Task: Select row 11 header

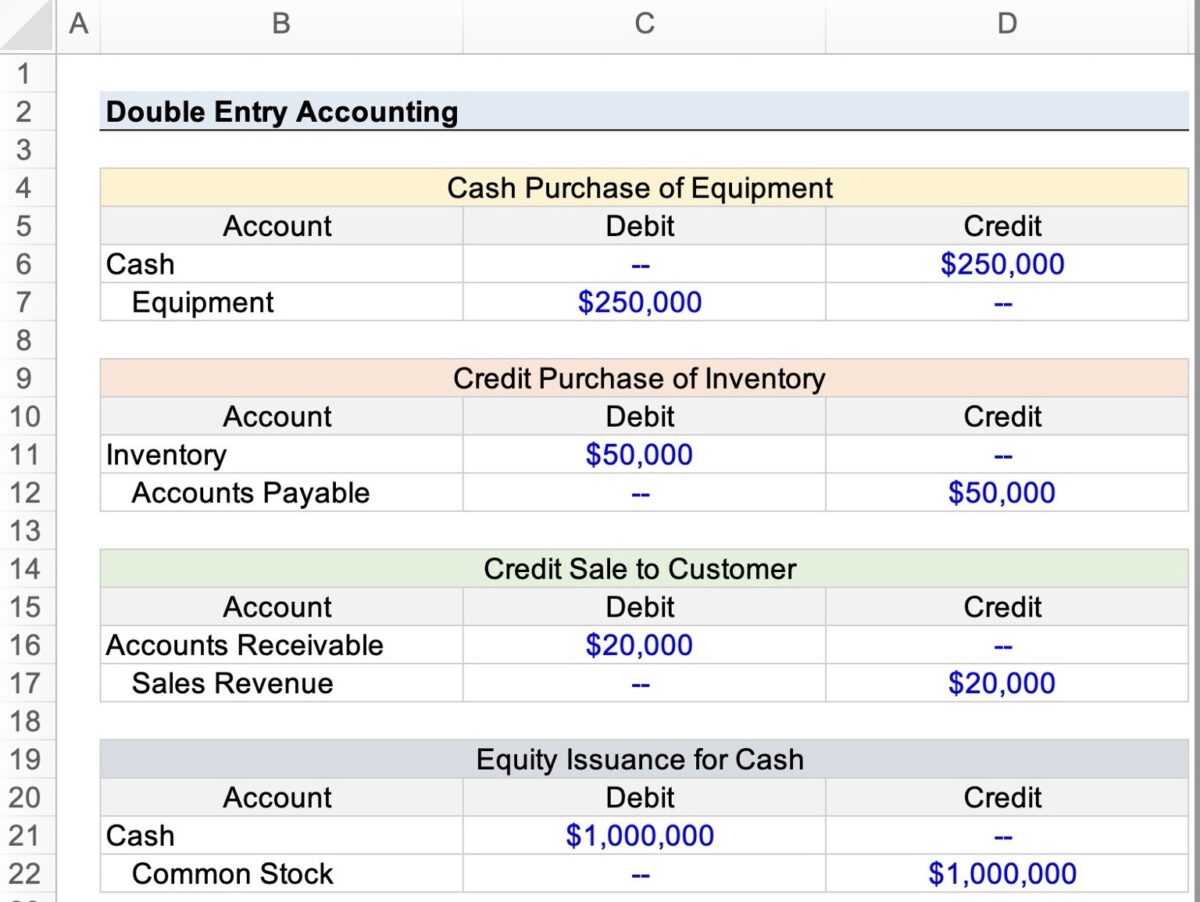Action: pos(25,455)
